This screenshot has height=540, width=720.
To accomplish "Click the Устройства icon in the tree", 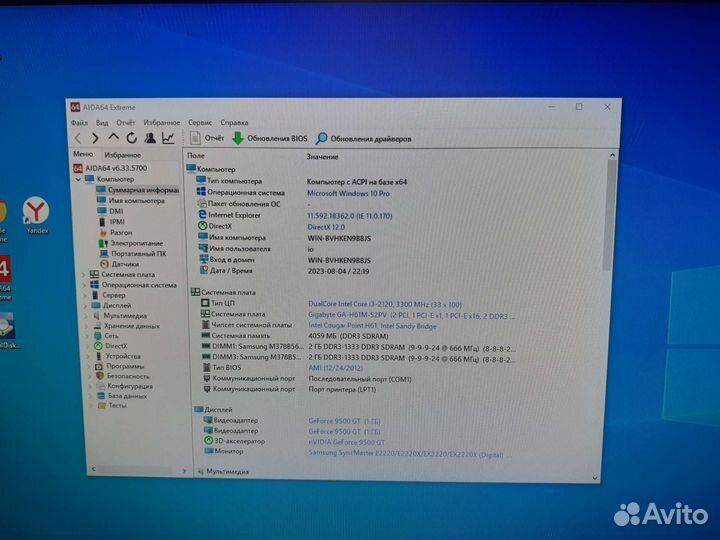I will point(98,356).
